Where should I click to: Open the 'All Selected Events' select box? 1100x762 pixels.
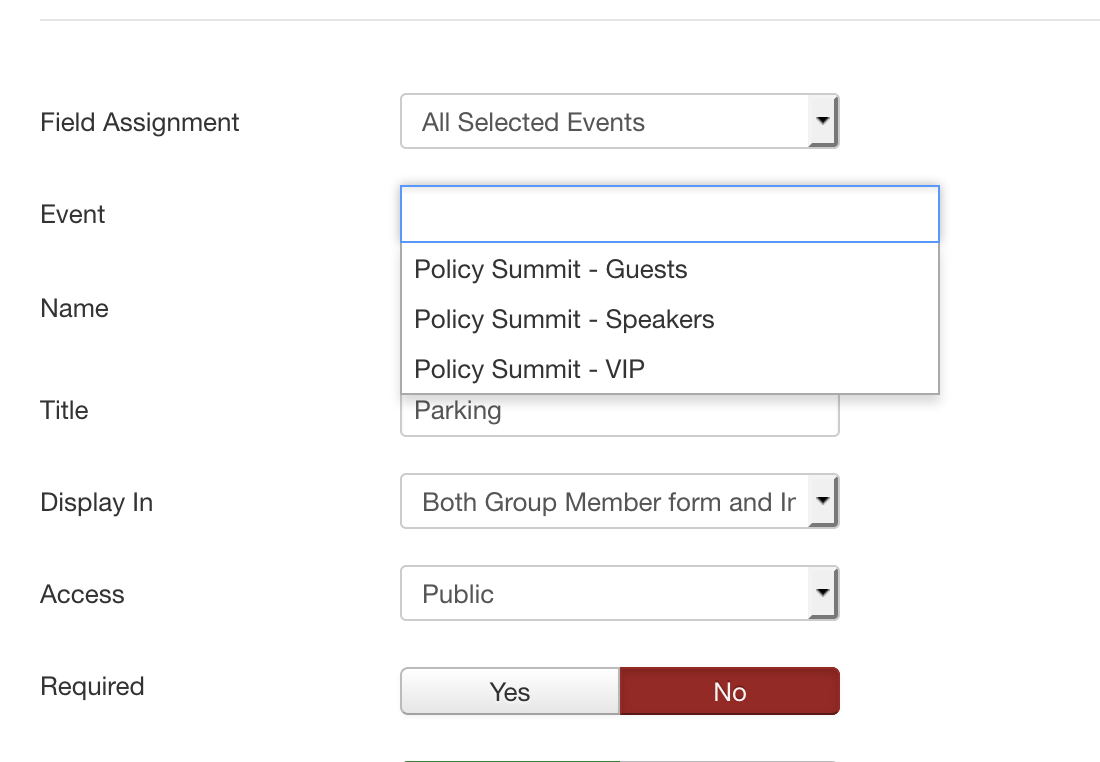pos(605,122)
